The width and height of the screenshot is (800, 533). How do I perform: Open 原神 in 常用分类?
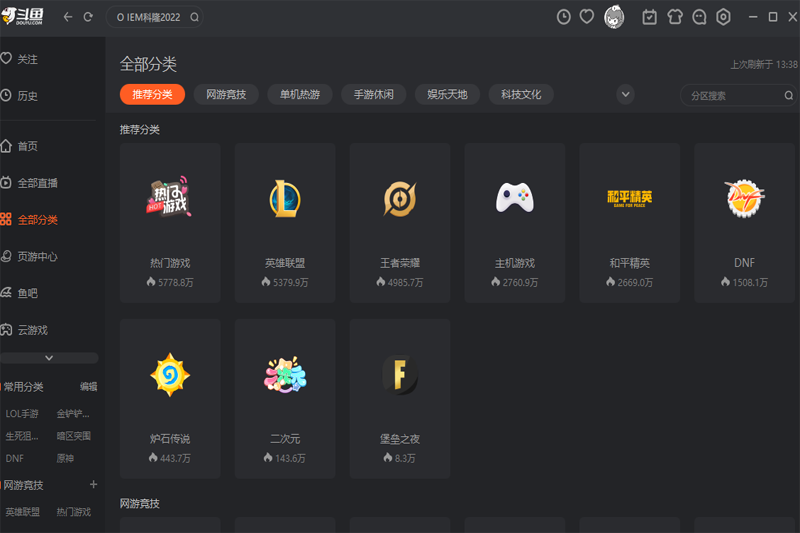(x=65, y=459)
